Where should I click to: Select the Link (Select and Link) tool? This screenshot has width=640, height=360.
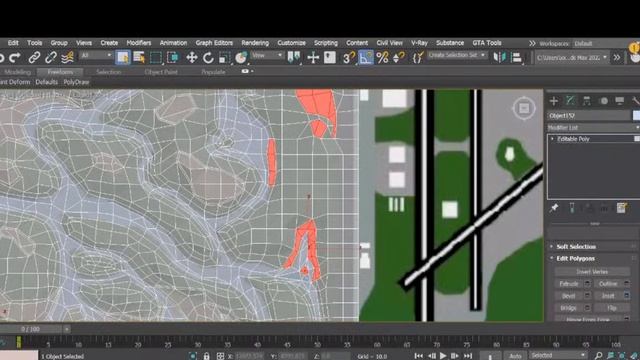click(x=34, y=58)
